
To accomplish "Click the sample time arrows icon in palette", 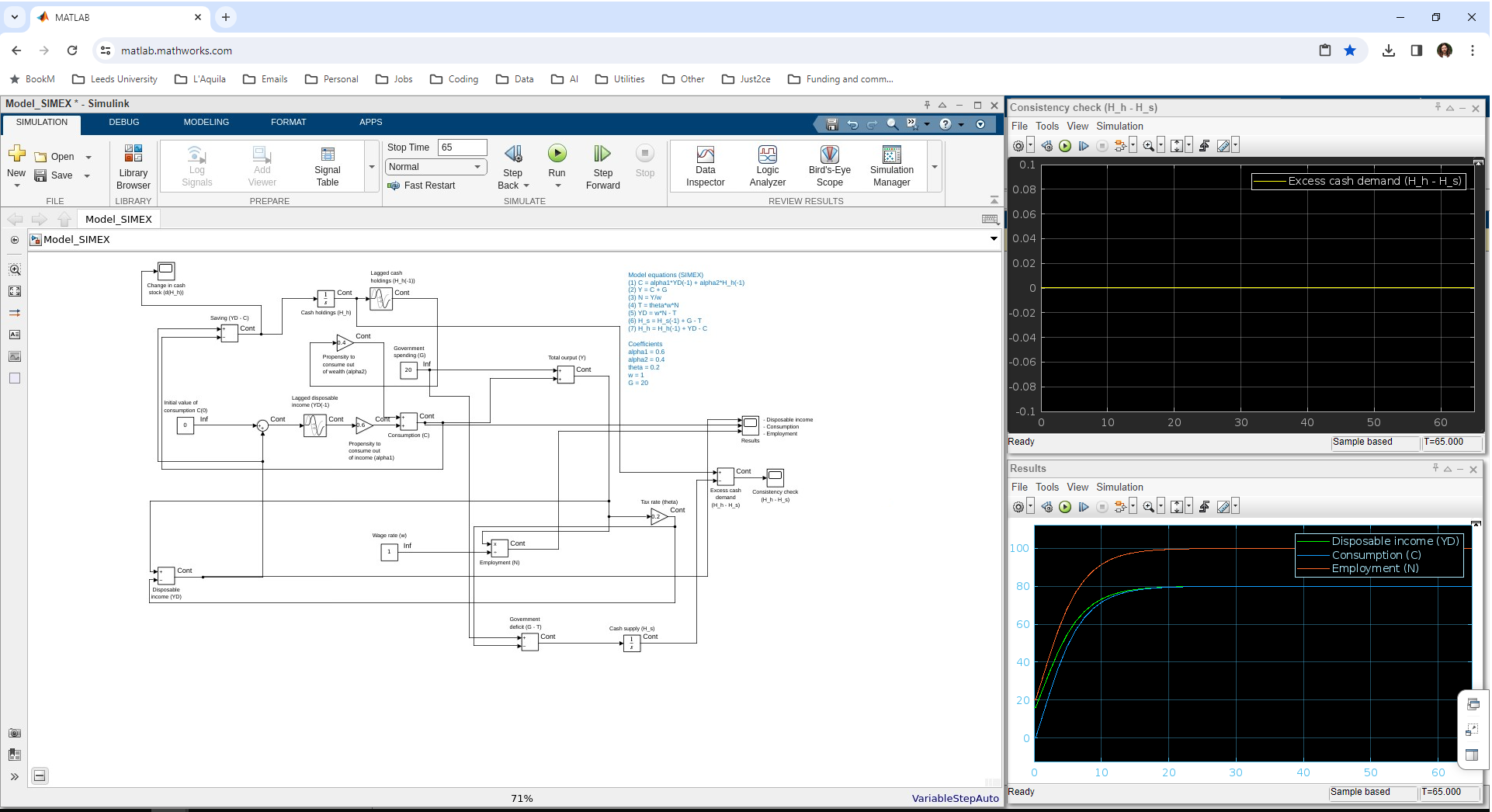I will coord(15,313).
